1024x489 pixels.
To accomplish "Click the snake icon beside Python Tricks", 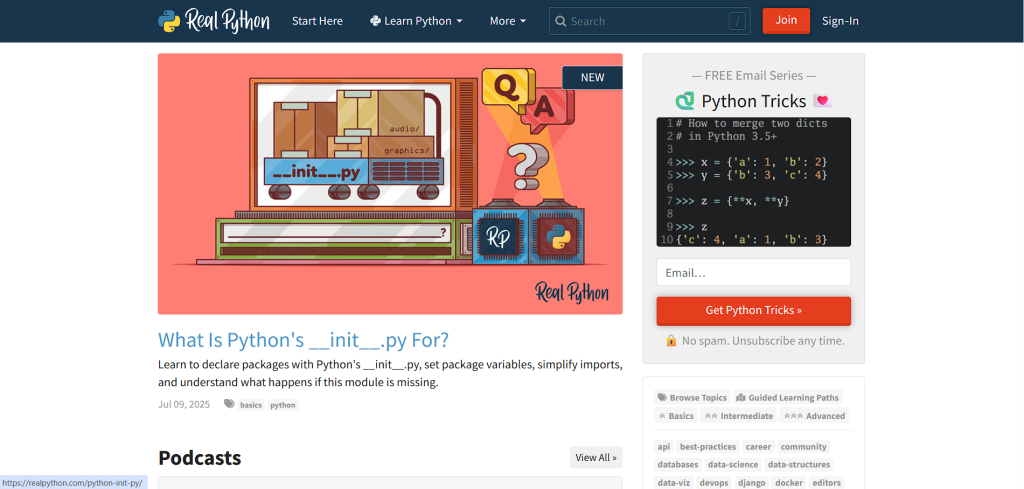I will point(685,101).
